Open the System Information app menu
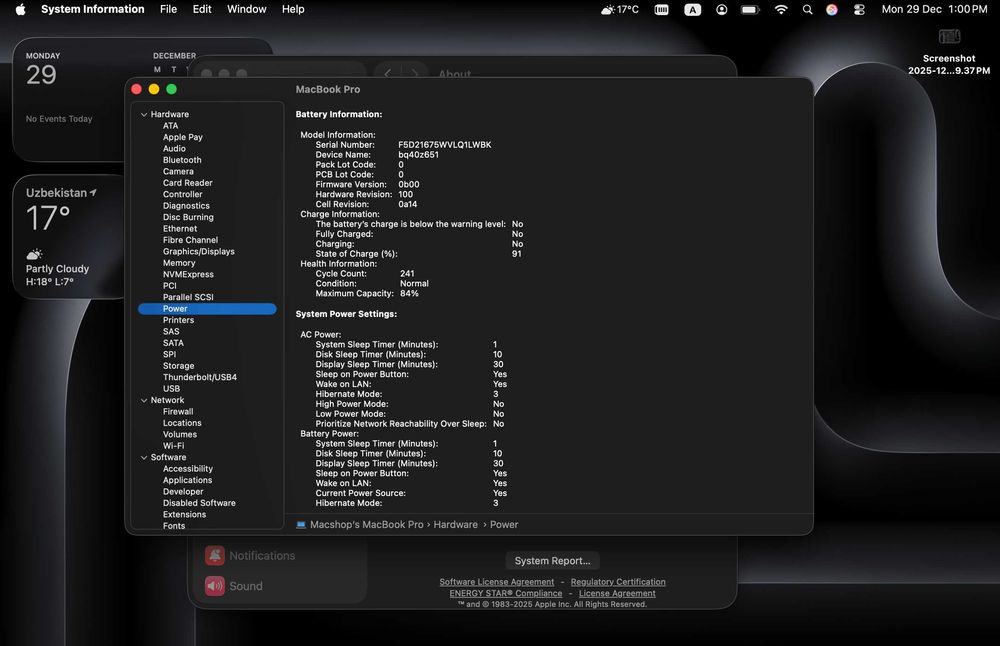 click(92, 10)
